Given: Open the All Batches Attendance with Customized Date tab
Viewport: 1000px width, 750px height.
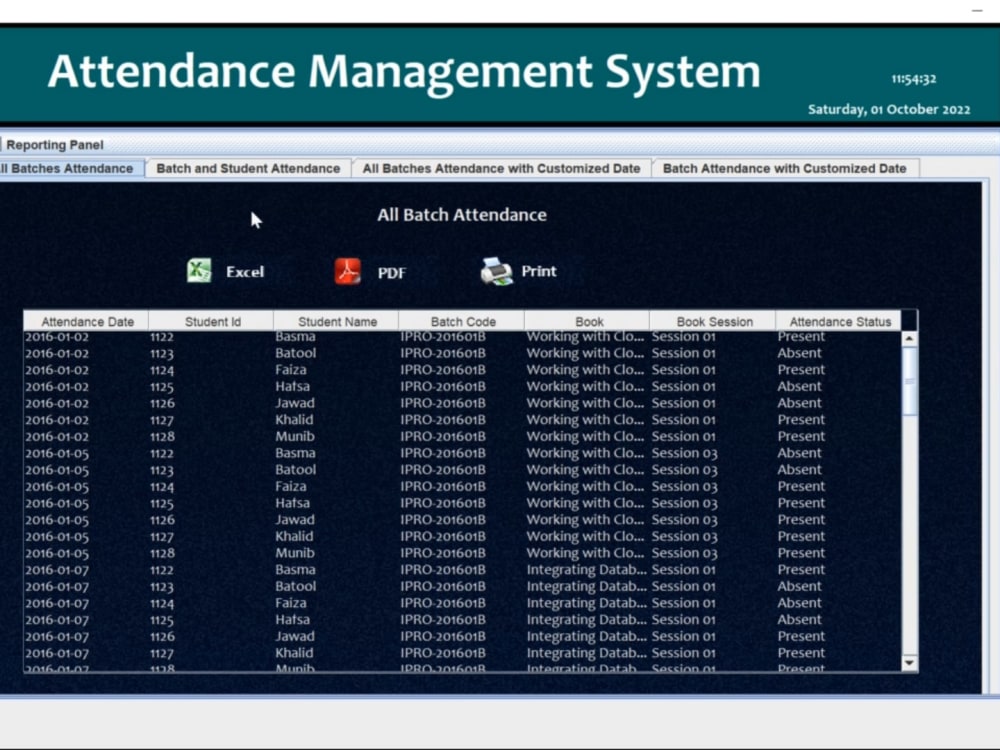Looking at the screenshot, I should point(501,168).
